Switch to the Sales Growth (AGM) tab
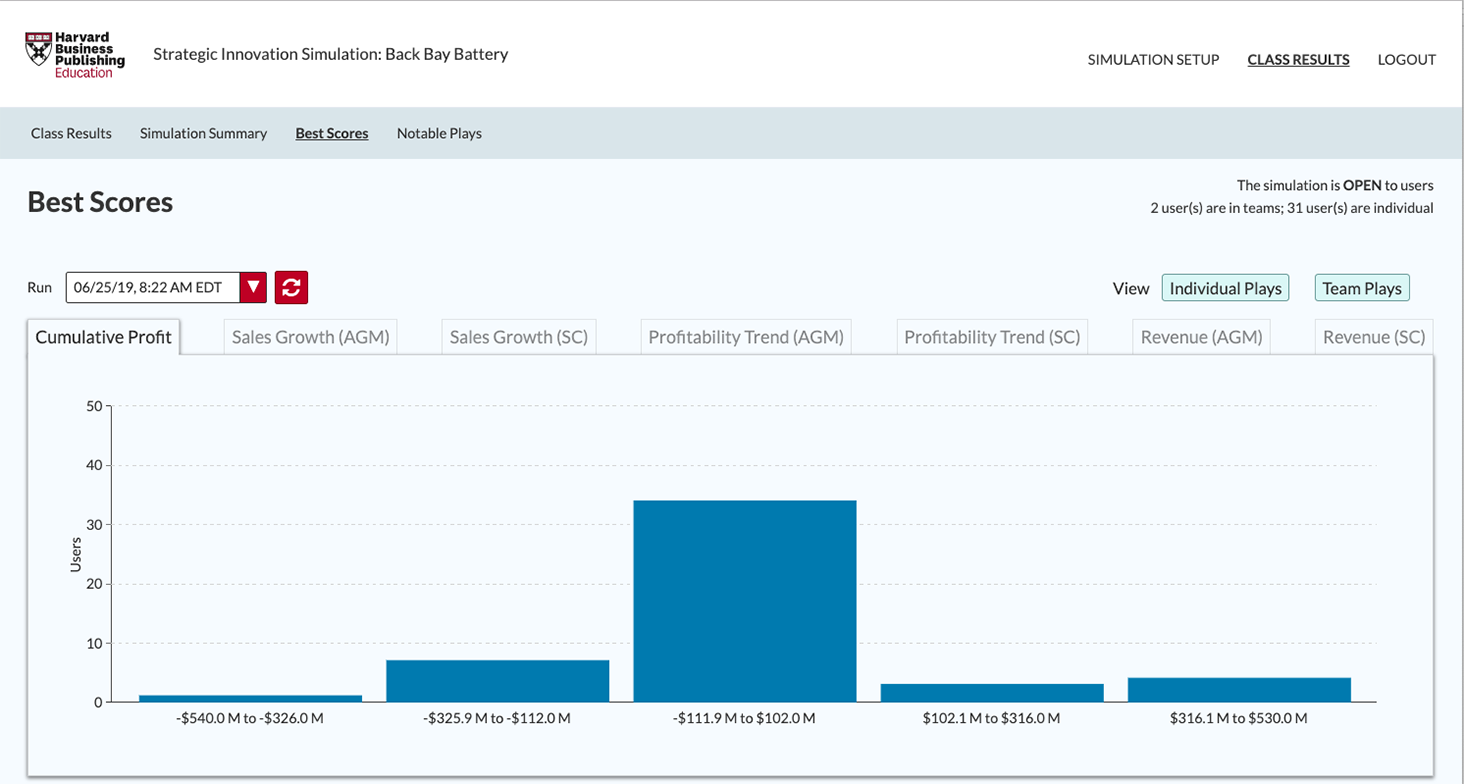The image size is (1464, 784). click(310, 337)
